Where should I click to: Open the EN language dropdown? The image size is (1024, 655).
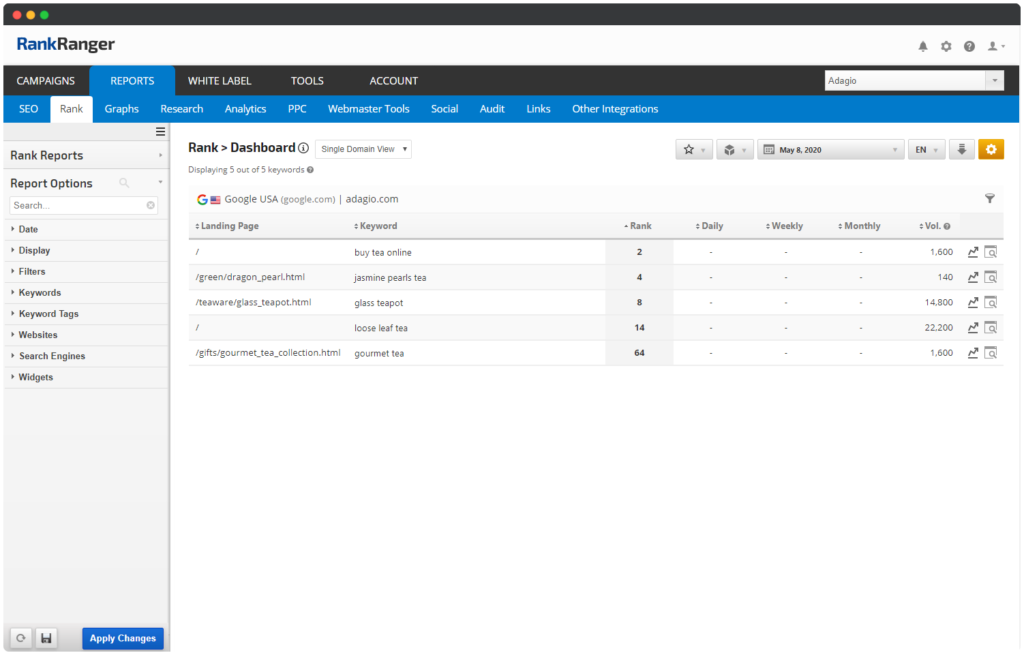coord(926,150)
